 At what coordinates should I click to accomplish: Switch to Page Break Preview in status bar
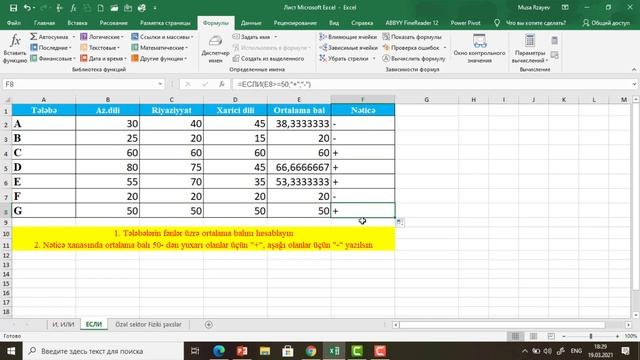pyautogui.click(x=551, y=336)
